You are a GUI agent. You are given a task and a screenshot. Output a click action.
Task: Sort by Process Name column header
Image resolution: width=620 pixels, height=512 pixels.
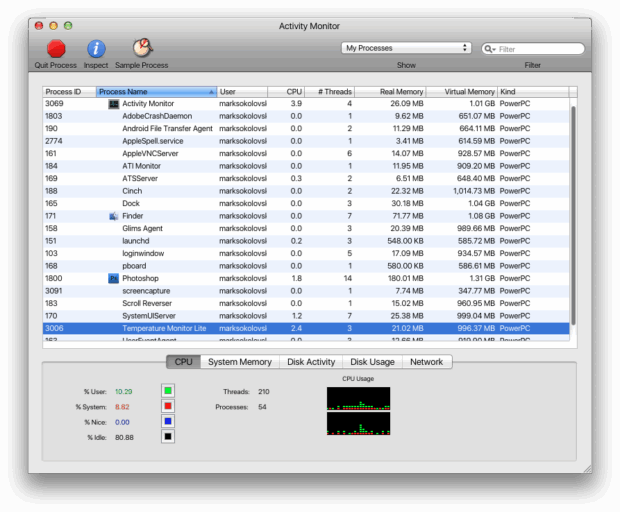pyautogui.click(x=155, y=91)
